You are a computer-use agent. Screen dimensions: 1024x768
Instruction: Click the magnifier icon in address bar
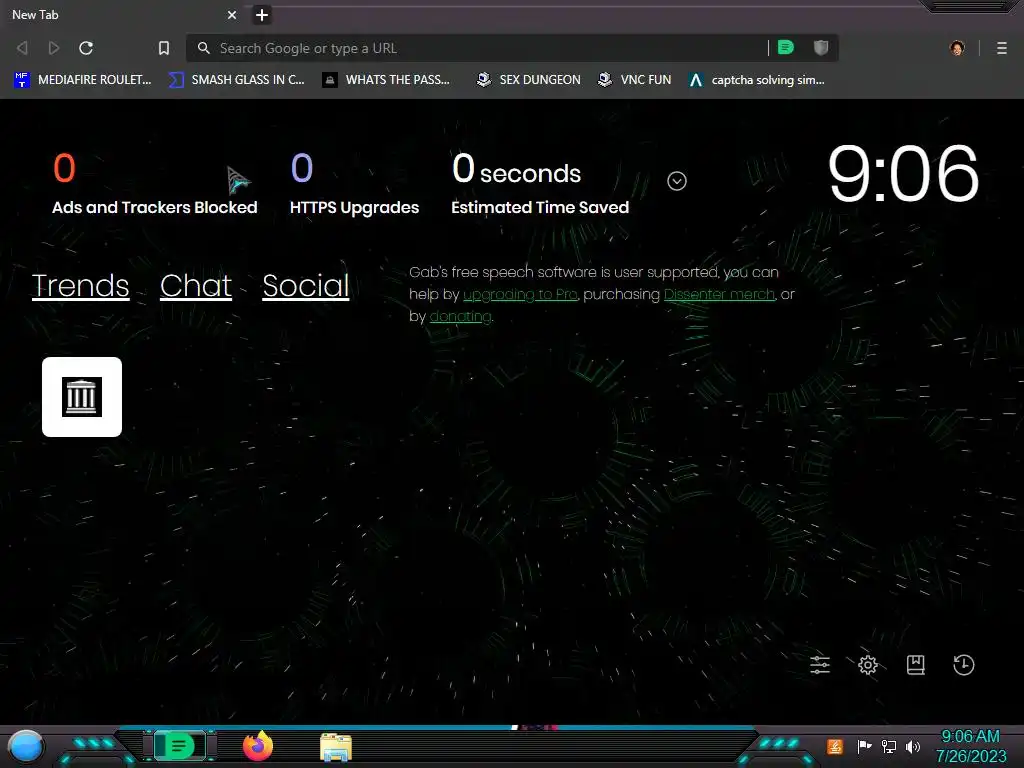[x=204, y=48]
